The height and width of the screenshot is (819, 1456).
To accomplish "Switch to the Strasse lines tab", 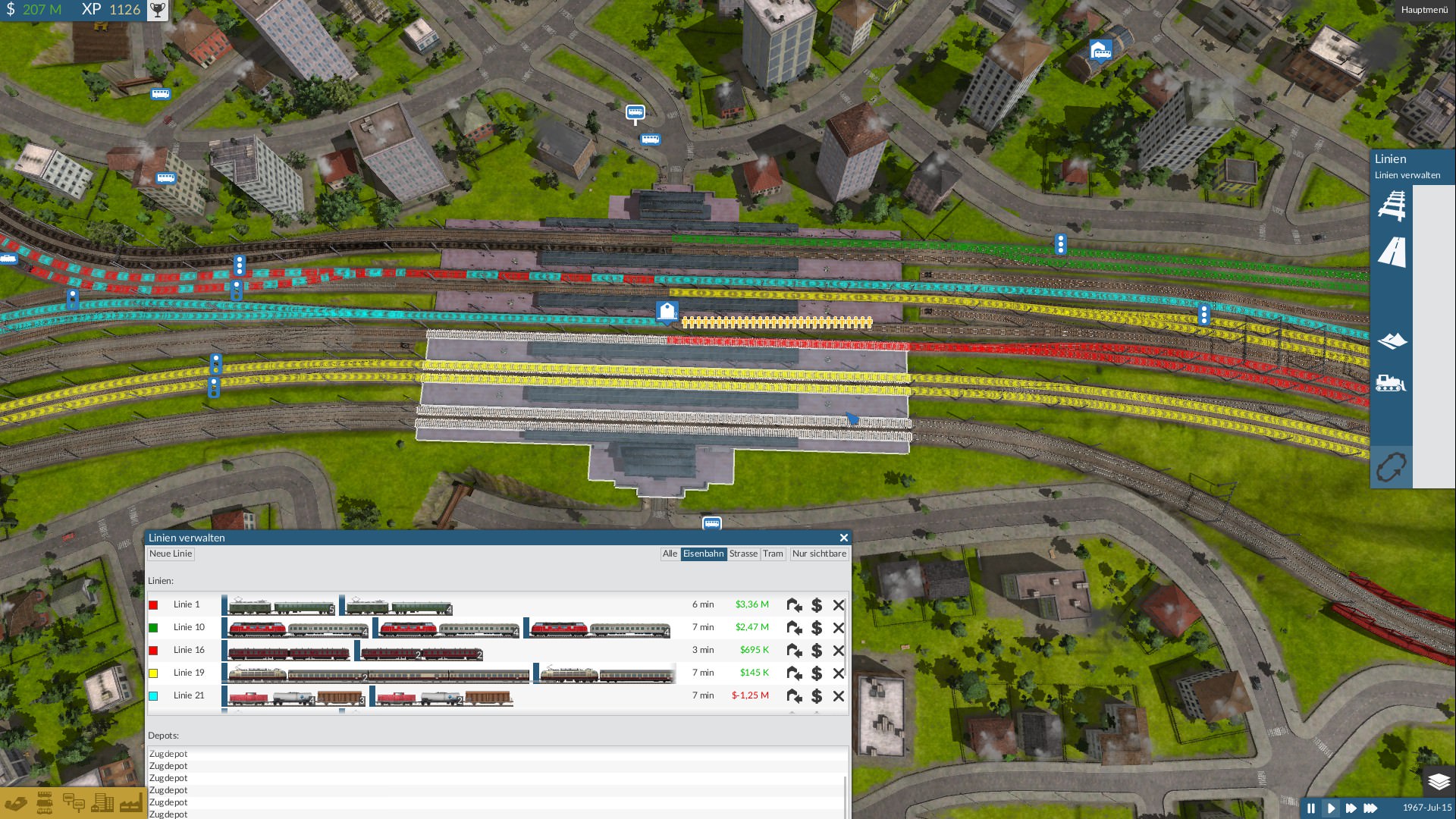I will [743, 554].
